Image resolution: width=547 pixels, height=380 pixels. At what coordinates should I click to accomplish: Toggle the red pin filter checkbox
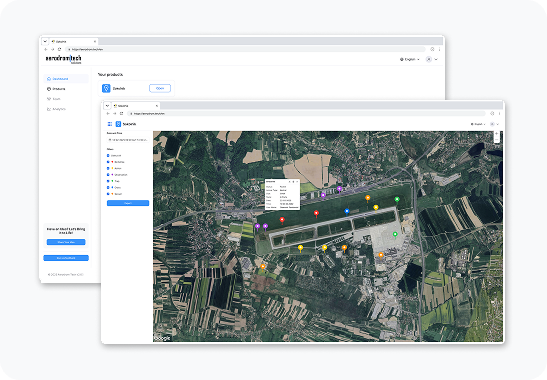pos(108,162)
